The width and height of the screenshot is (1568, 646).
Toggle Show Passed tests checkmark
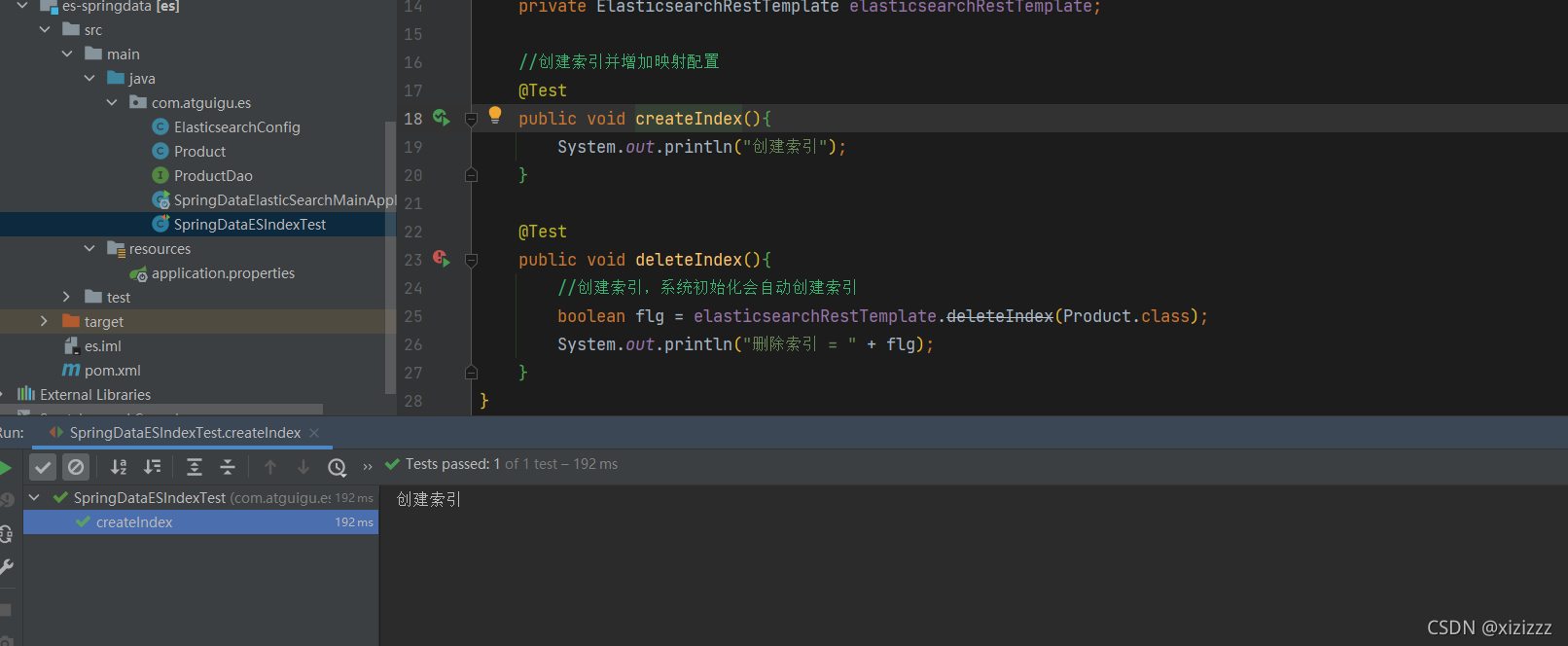(43, 467)
